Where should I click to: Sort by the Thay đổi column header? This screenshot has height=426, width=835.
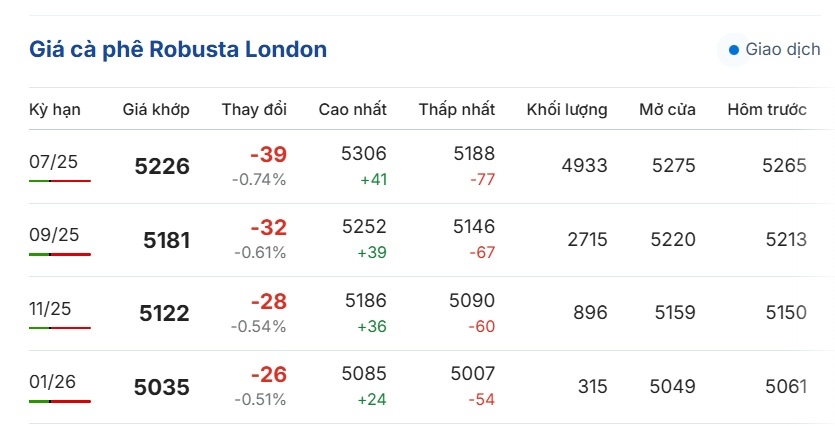click(x=254, y=110)
